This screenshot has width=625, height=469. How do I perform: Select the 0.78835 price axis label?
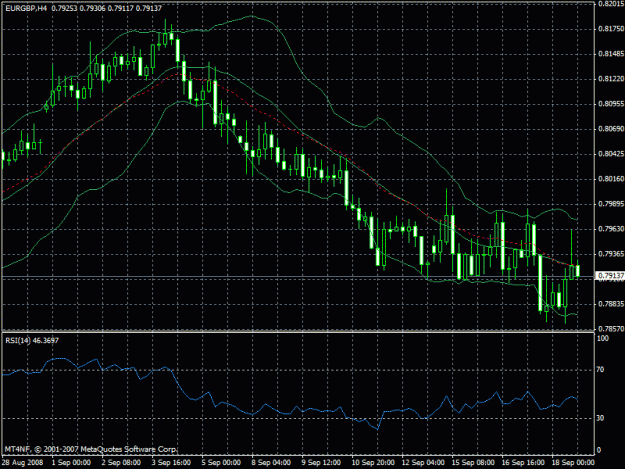(x=611, y=304)
